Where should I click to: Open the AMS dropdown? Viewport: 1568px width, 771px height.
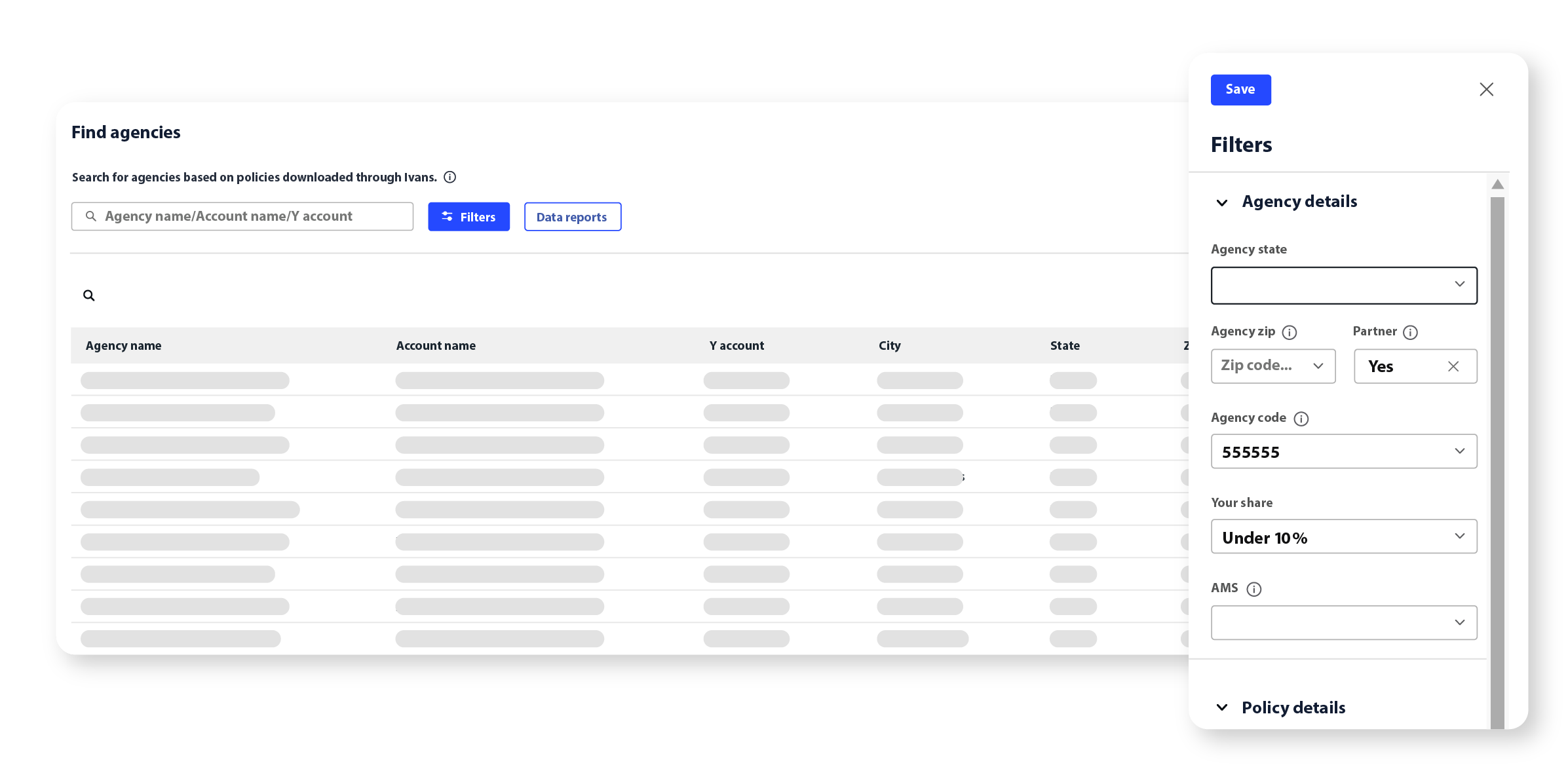point(1344,622)
